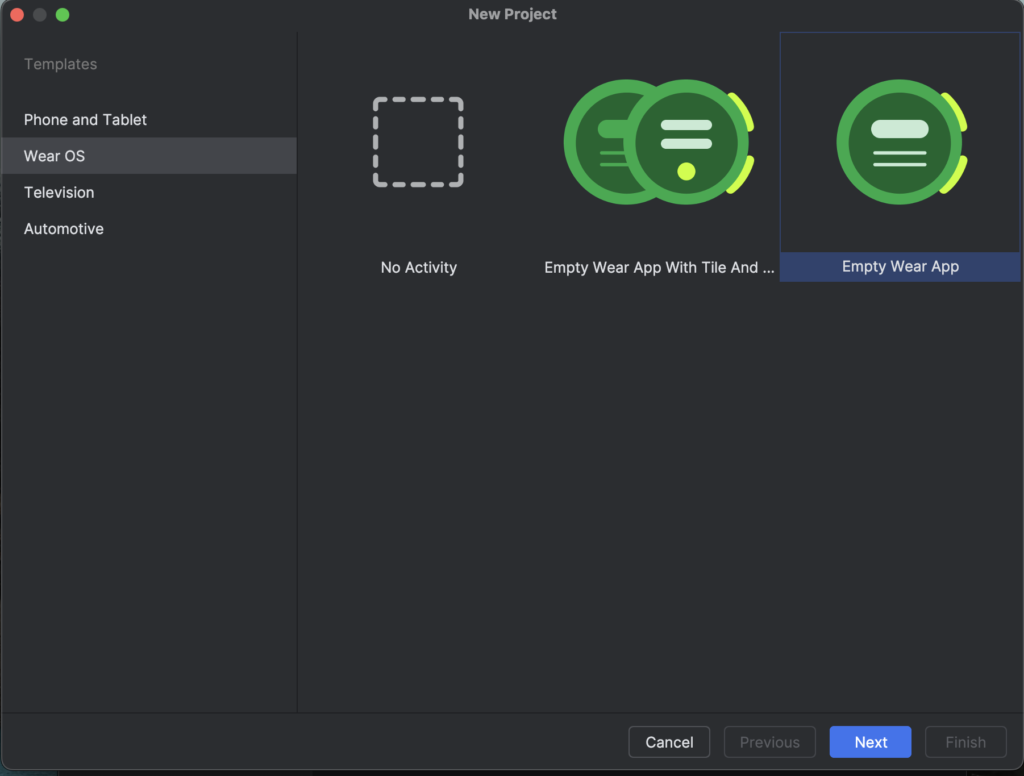Click the "Empty Wear App" highlighted label
Viewport: 1024px width, 776px height.
(x=900, y=267)
